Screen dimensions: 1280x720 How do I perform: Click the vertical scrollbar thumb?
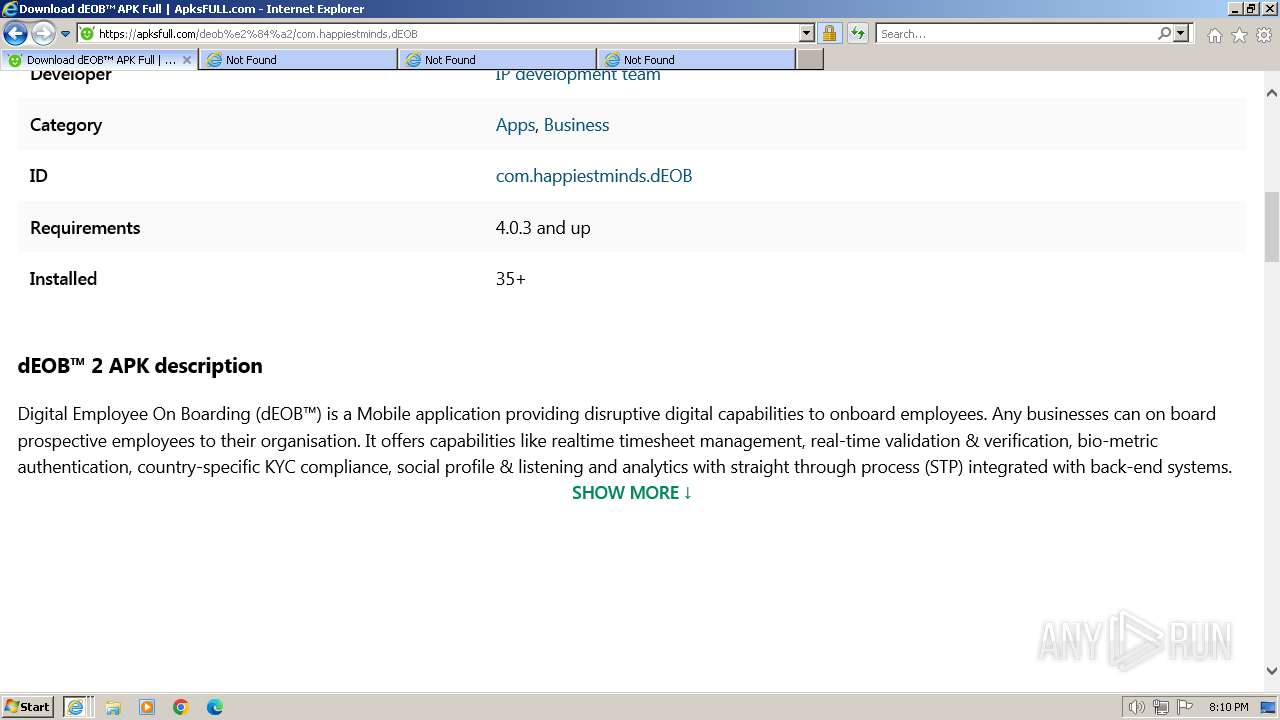tap(1272, 226)
